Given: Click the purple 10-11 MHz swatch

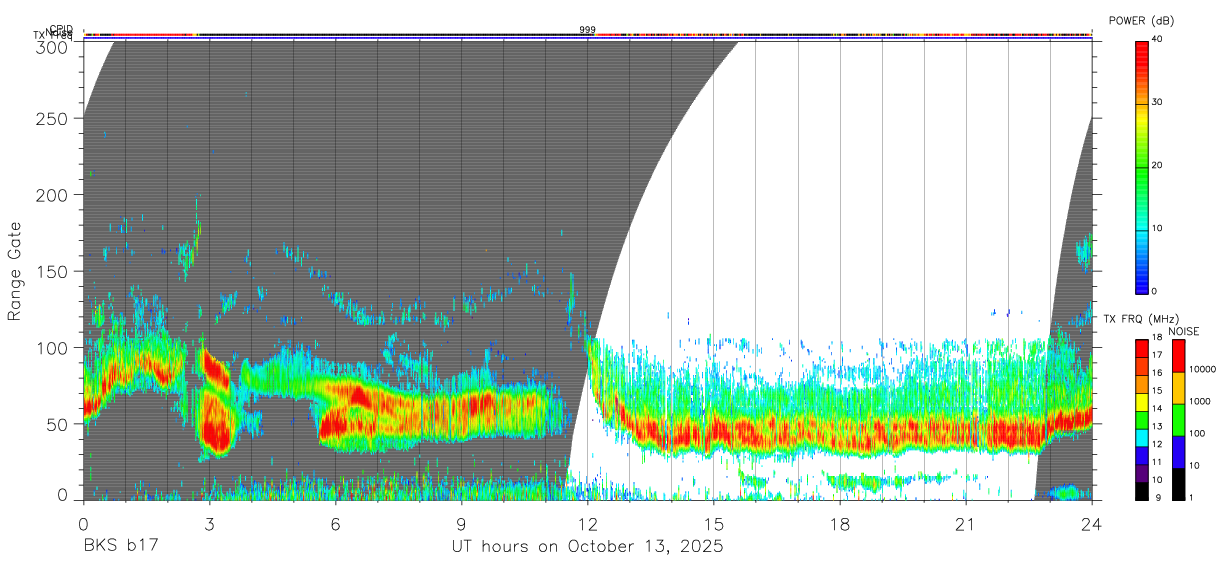Looking at the screenshot, I should [x=1141, y=473].
